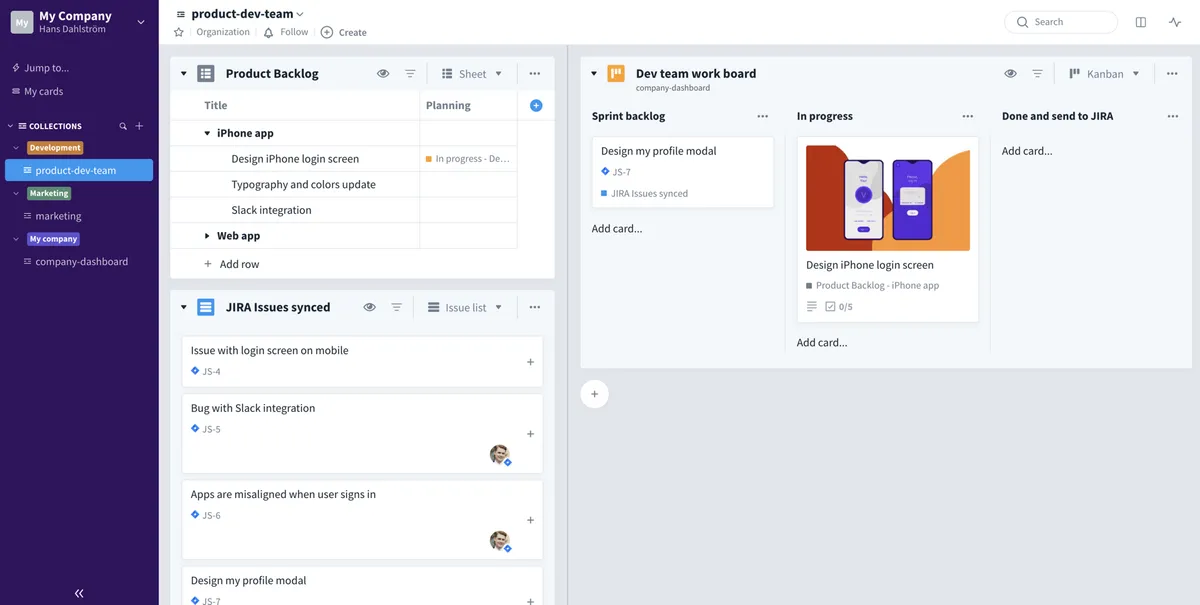The width and height of the screenshot is (1200, 605).
Task: Click the Dev team work board kanban icon
Action: [616, 74]
